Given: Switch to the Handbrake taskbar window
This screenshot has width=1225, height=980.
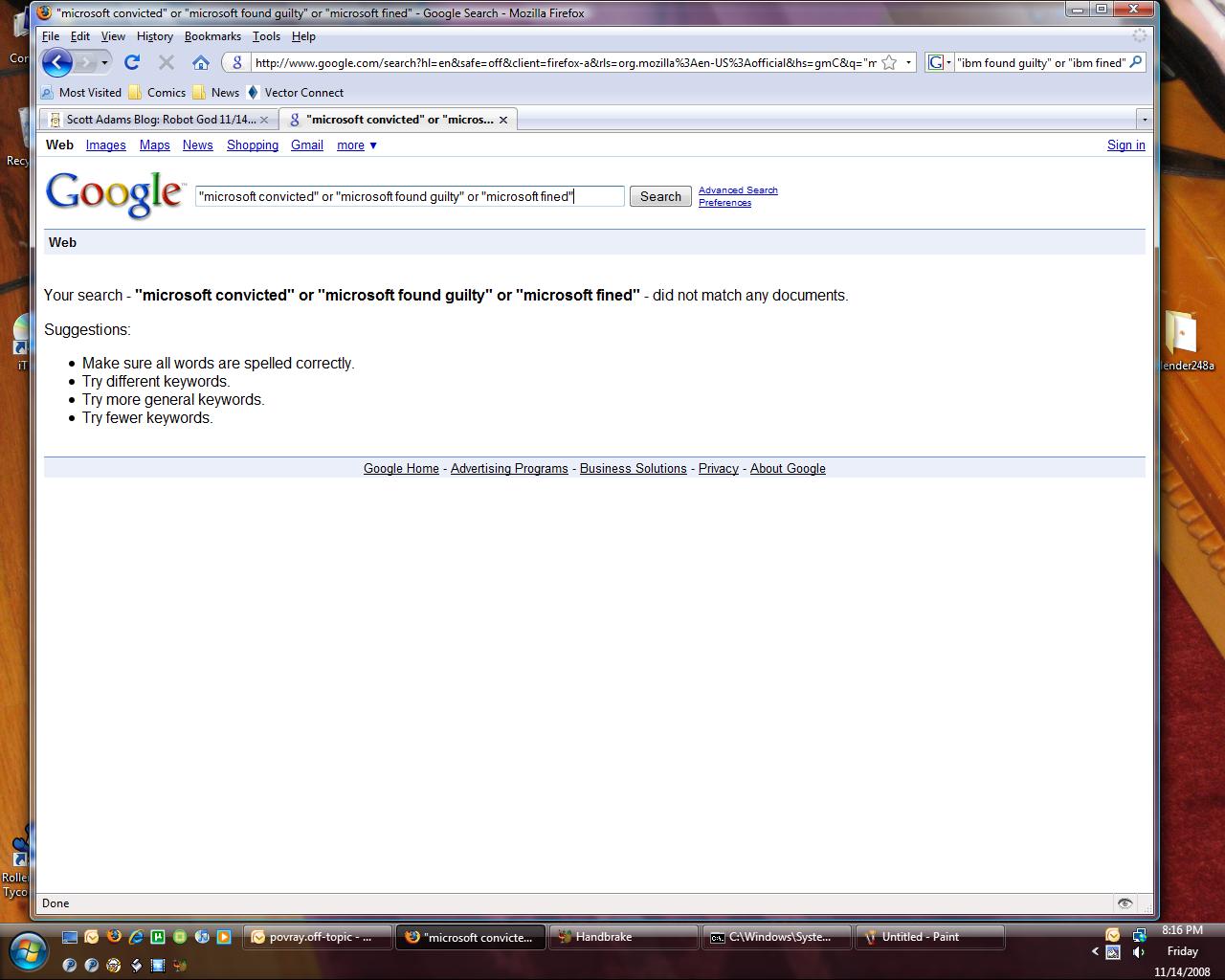Looking at the screenshot, I should pyautogui.click(x=624, y=937).
